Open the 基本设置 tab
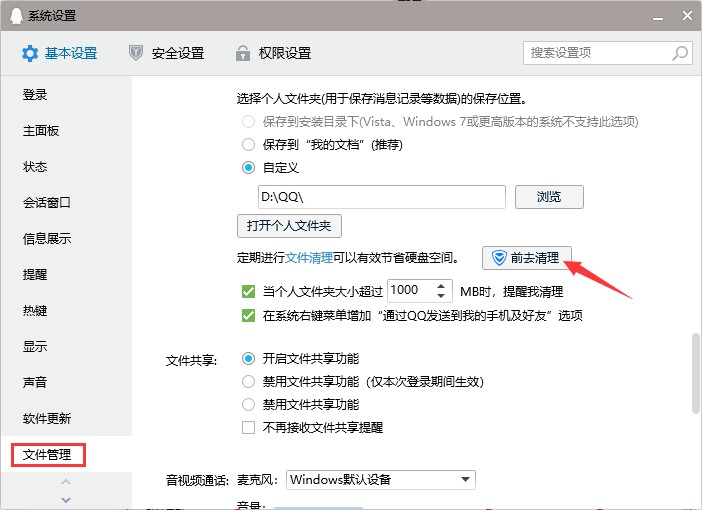 60,53
